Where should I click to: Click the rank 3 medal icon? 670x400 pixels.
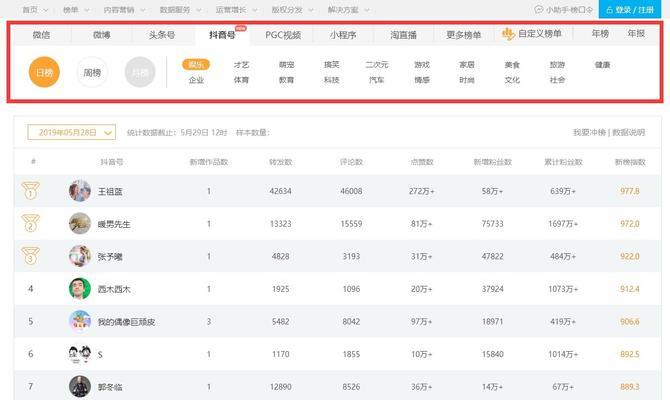[30, 256]
